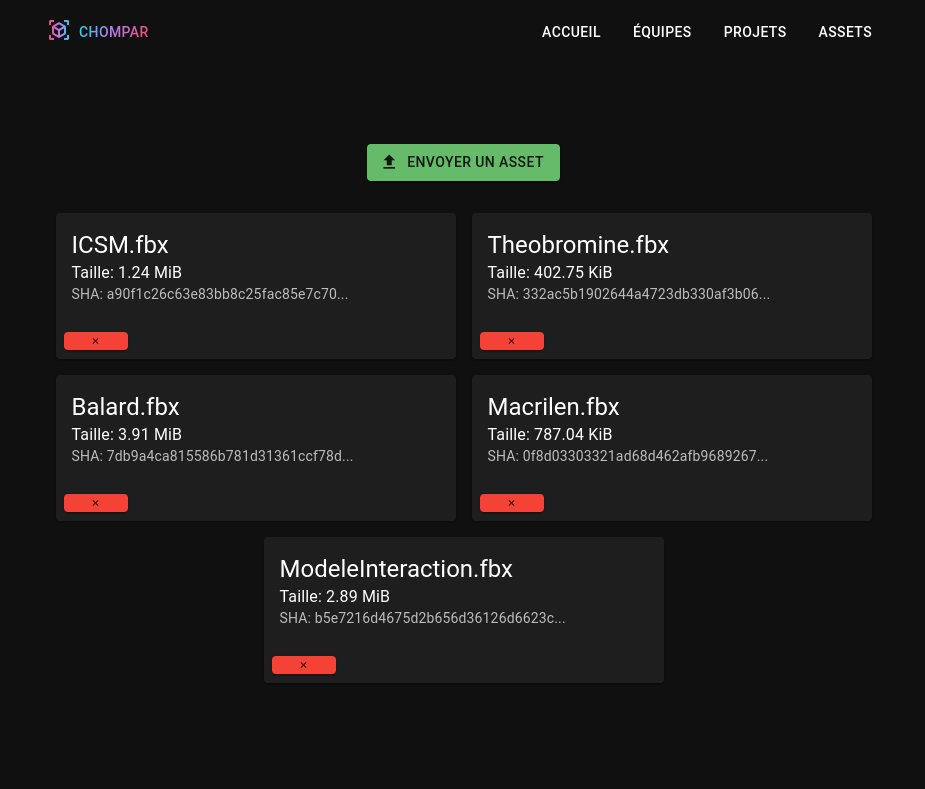Click the Macrilen.fbx asset title
925x789 pixels.
(x=554, y=407)
